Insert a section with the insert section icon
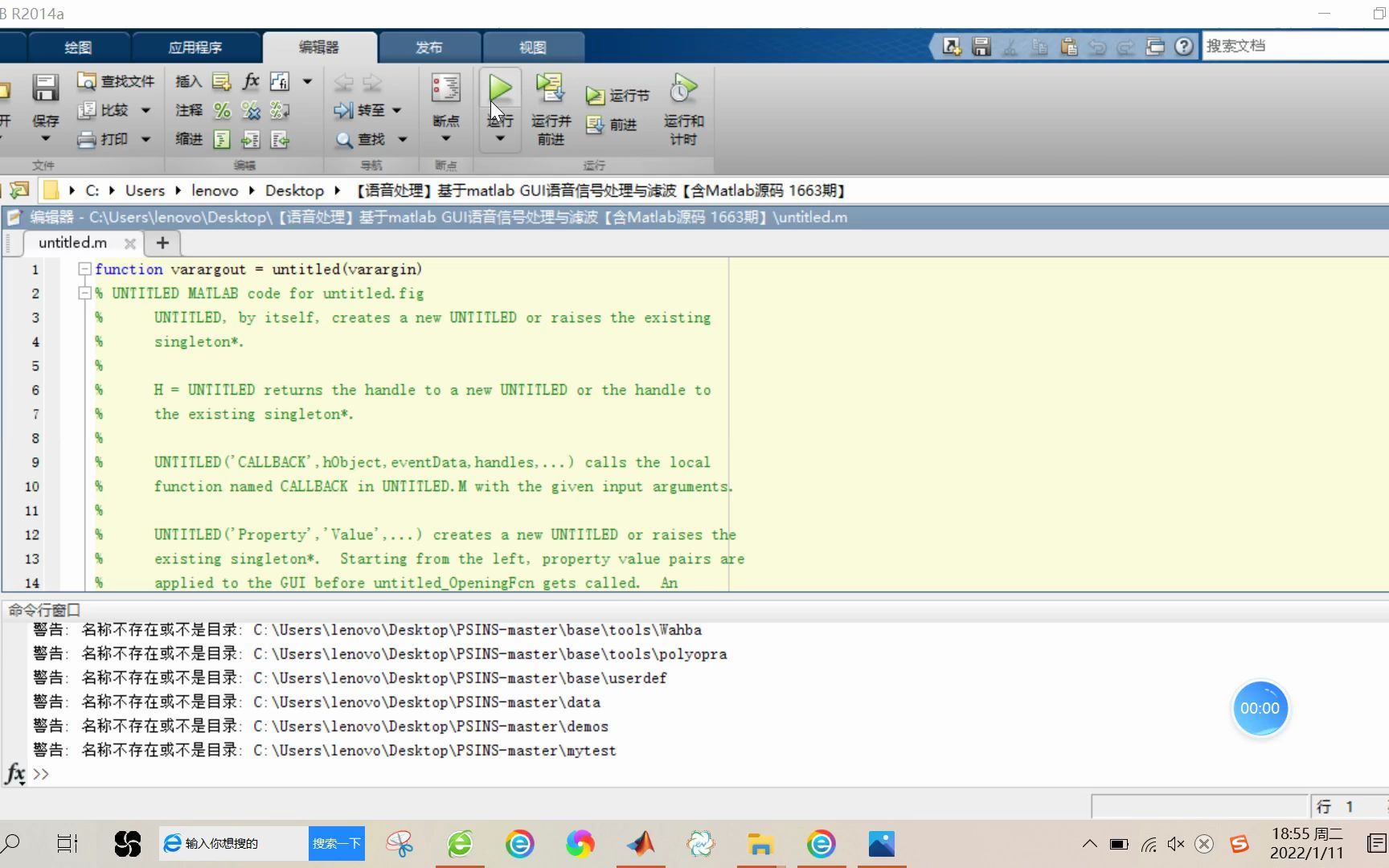Image resolution: width=1389 pixels, height=868 pixels. tap(221, 81)
